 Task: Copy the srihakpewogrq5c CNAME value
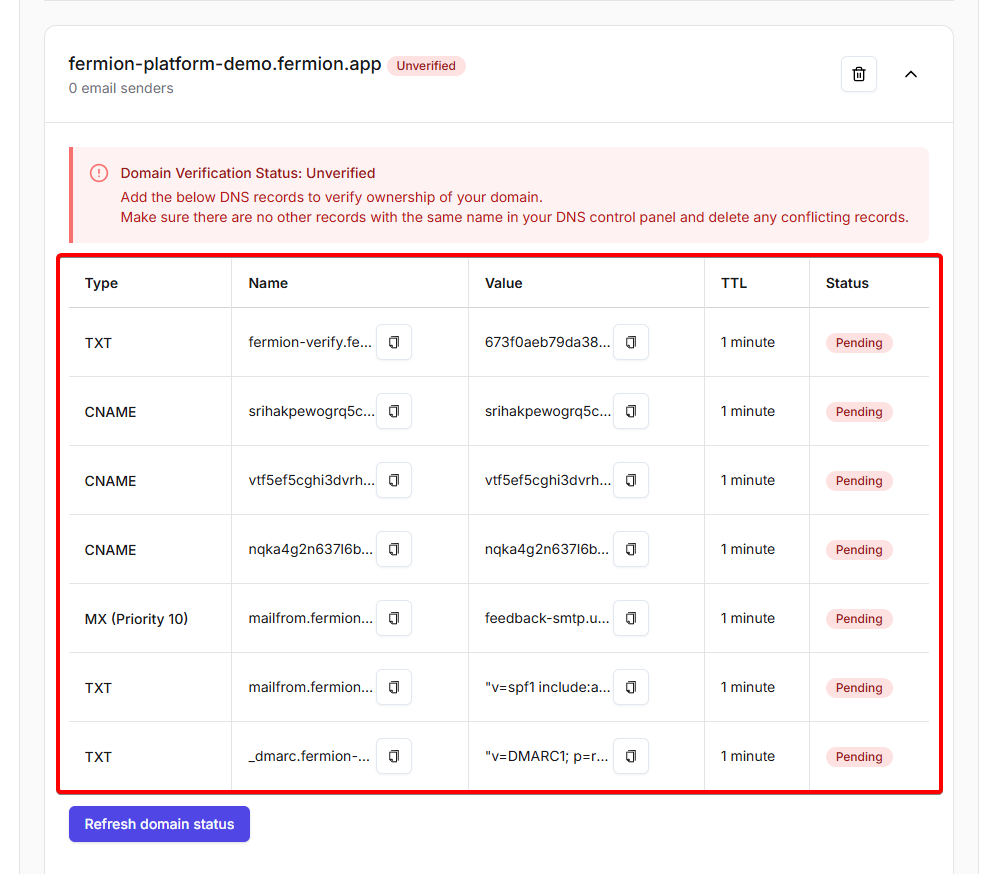630,411
